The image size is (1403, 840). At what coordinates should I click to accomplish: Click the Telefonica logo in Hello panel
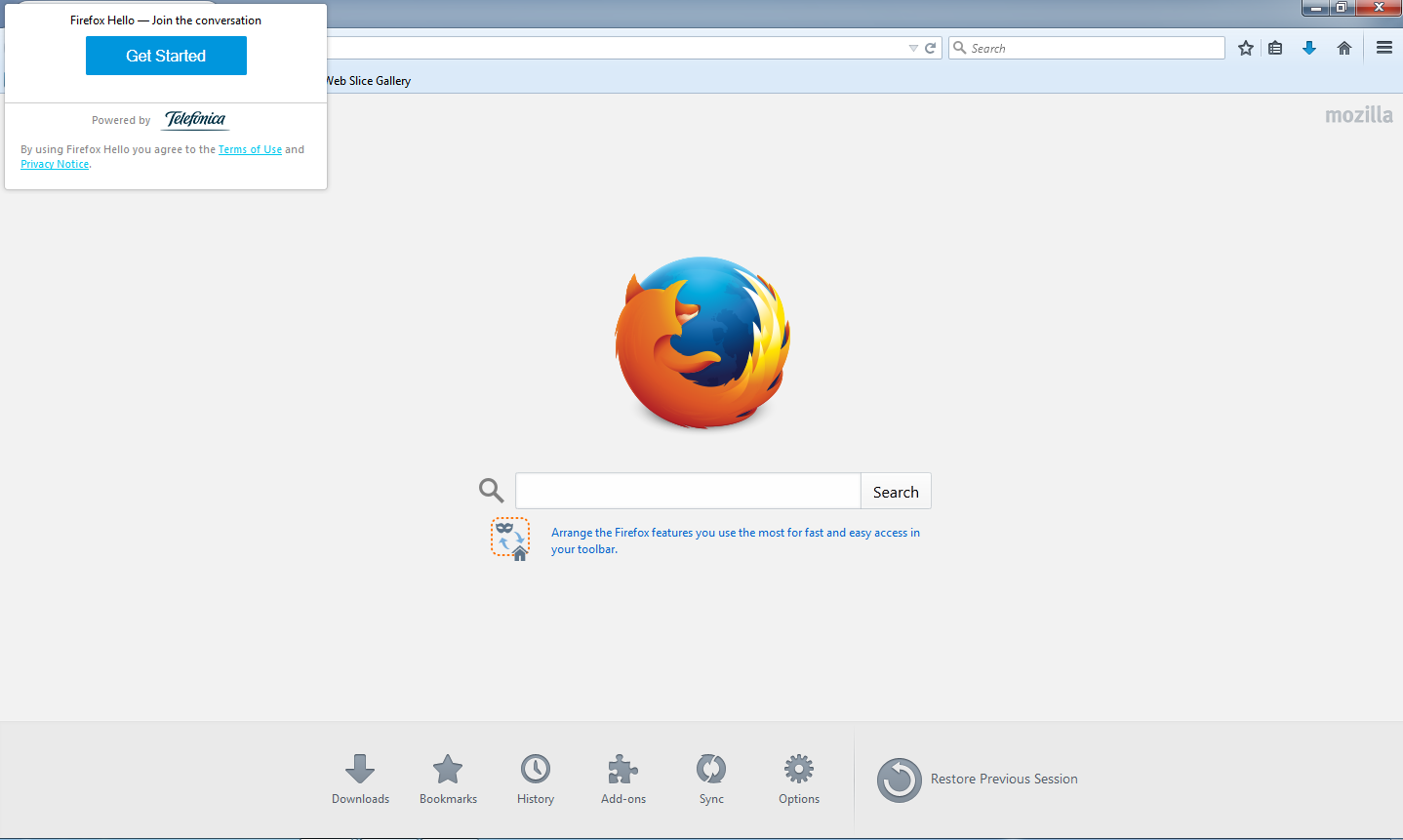195,119
